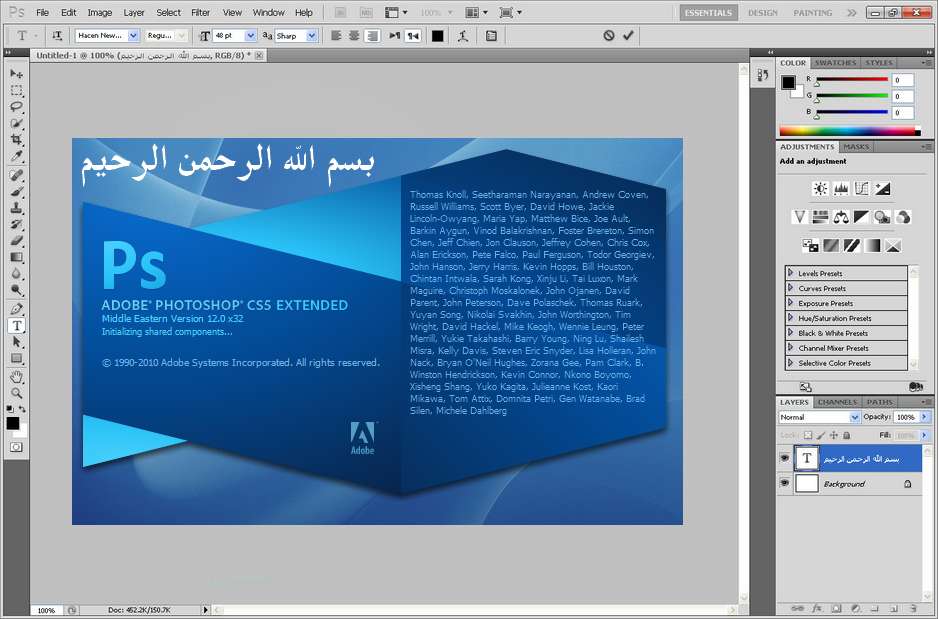Click the text color swatch

point(438,36)
